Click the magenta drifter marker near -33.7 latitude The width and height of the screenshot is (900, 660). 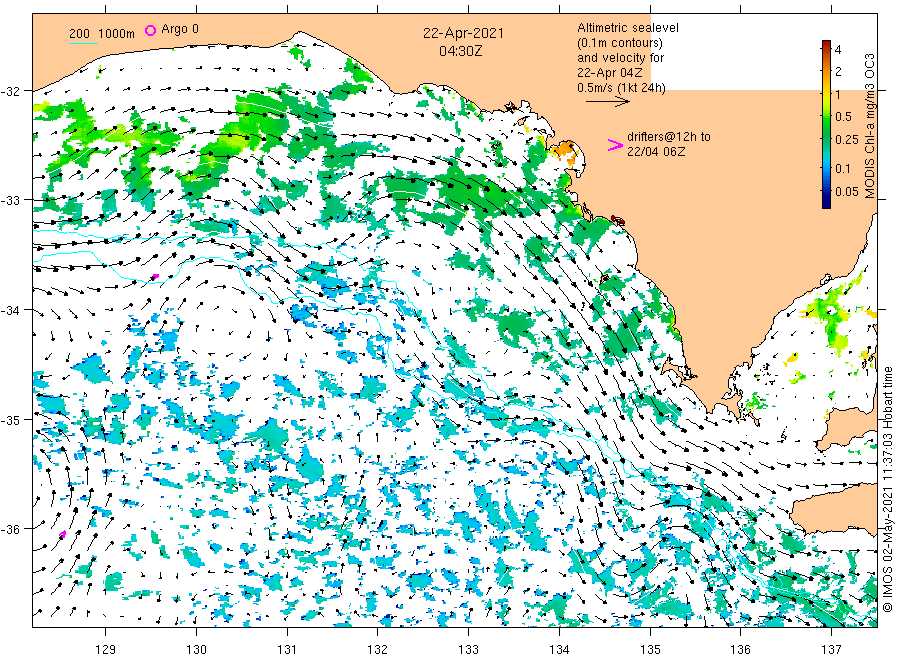pos(155,277)
